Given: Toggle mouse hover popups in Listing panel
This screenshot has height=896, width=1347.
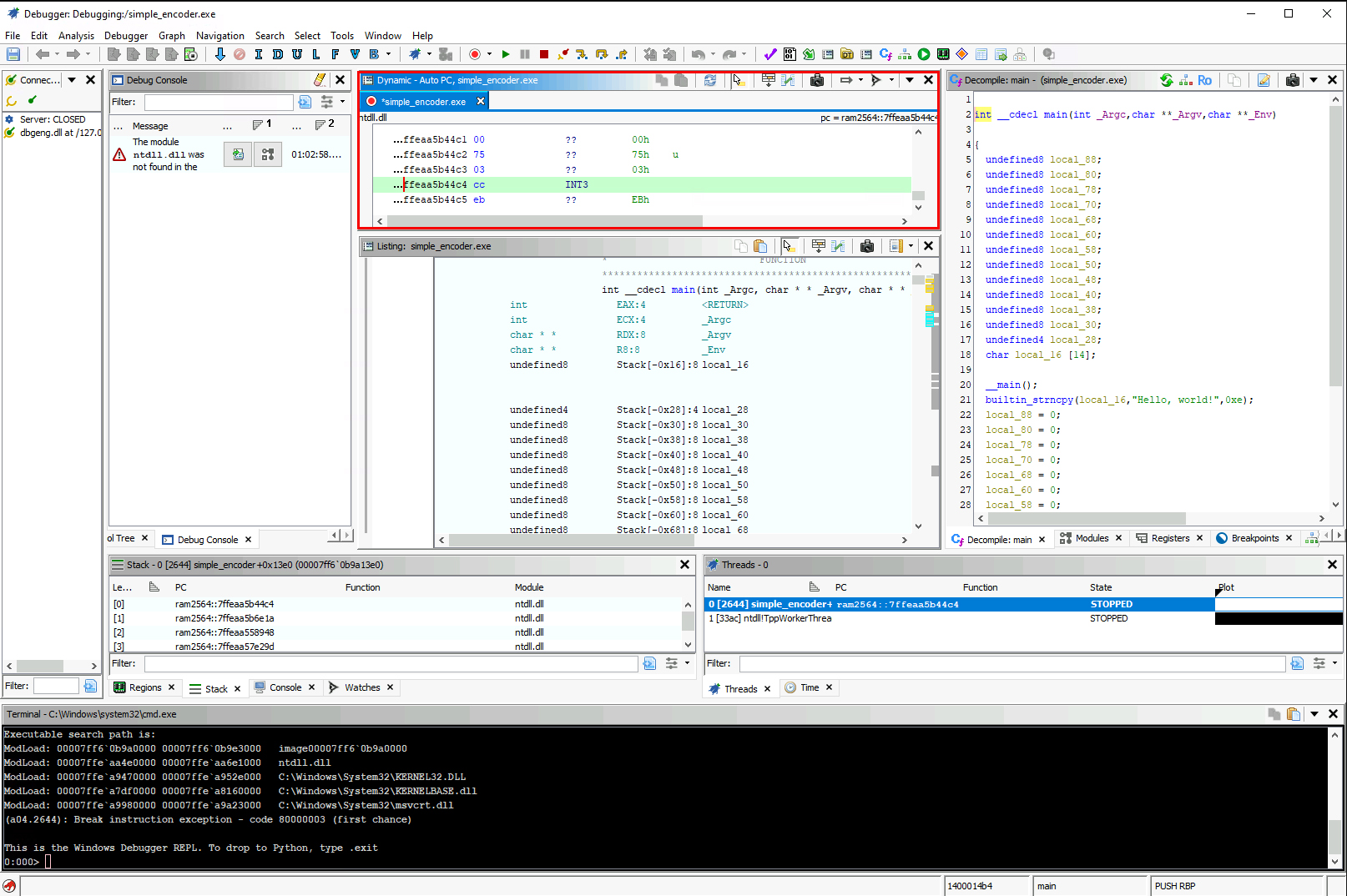Looking at the screenshot, I should 789,246.
